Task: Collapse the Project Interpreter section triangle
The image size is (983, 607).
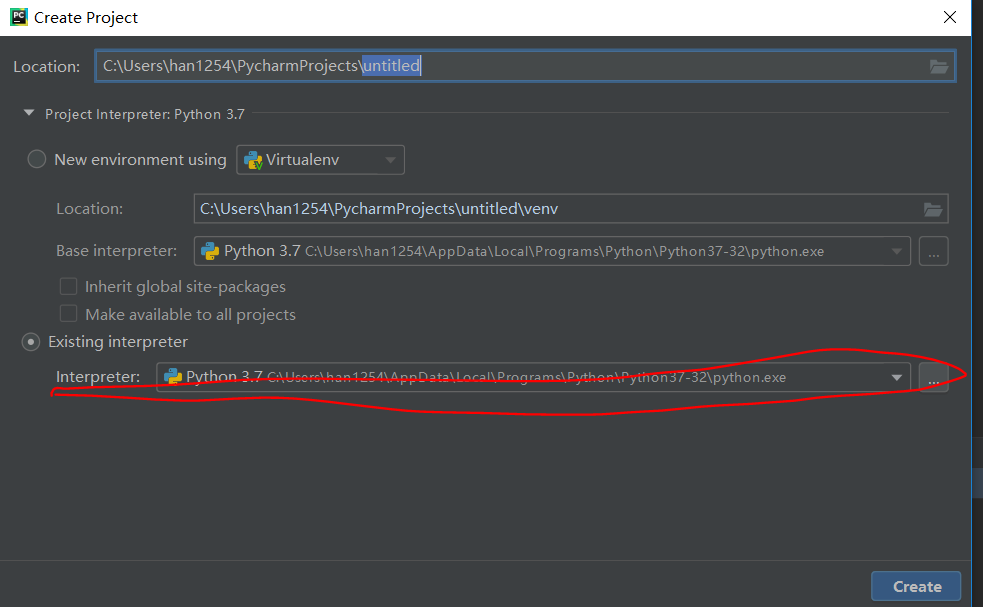Action: point(29,114)
